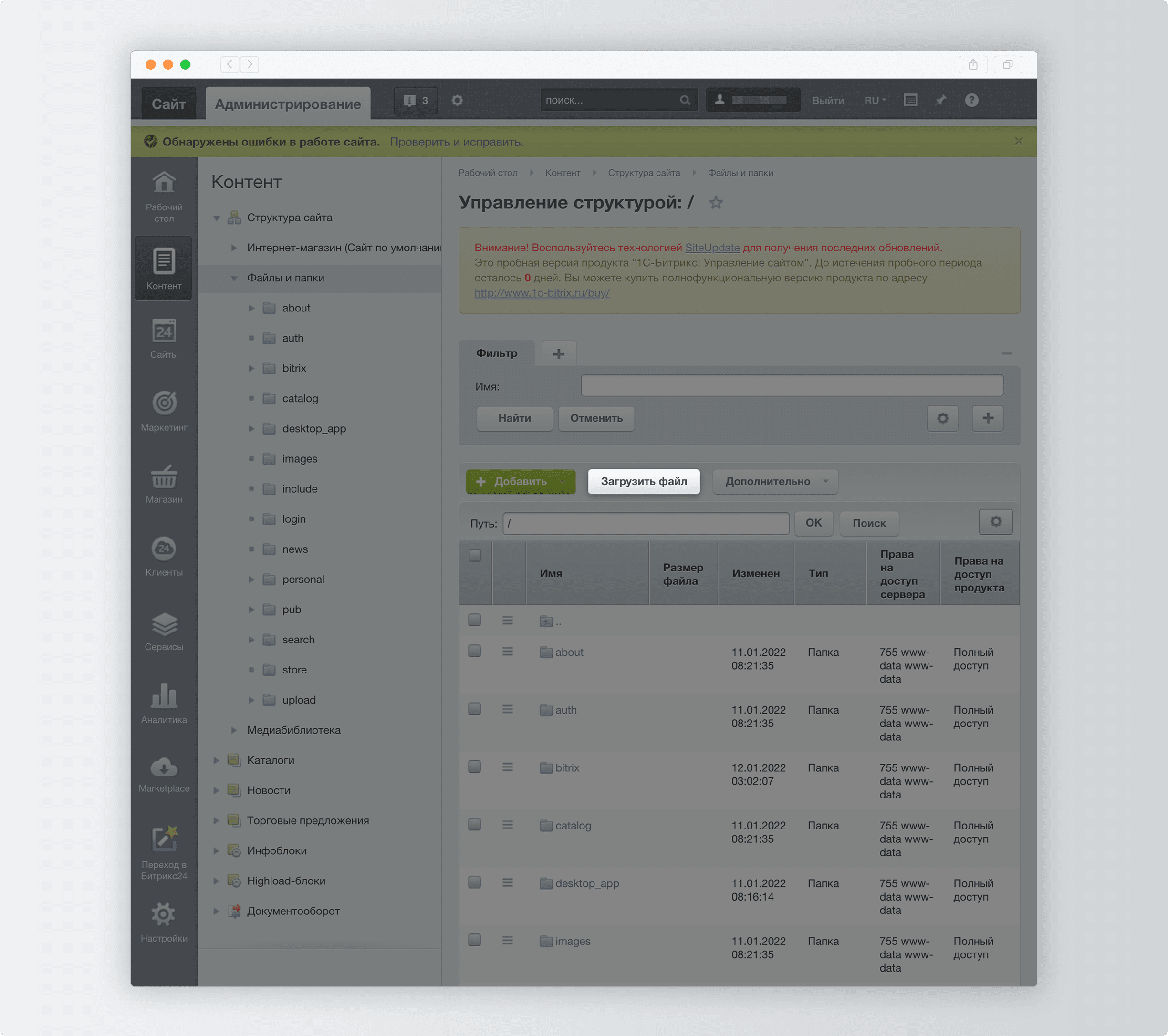Image resolution: width=1168 pixels, height=1036 pixels.
Task: Open the Клиенты sidebar section
Action: [x=164, y=556]
